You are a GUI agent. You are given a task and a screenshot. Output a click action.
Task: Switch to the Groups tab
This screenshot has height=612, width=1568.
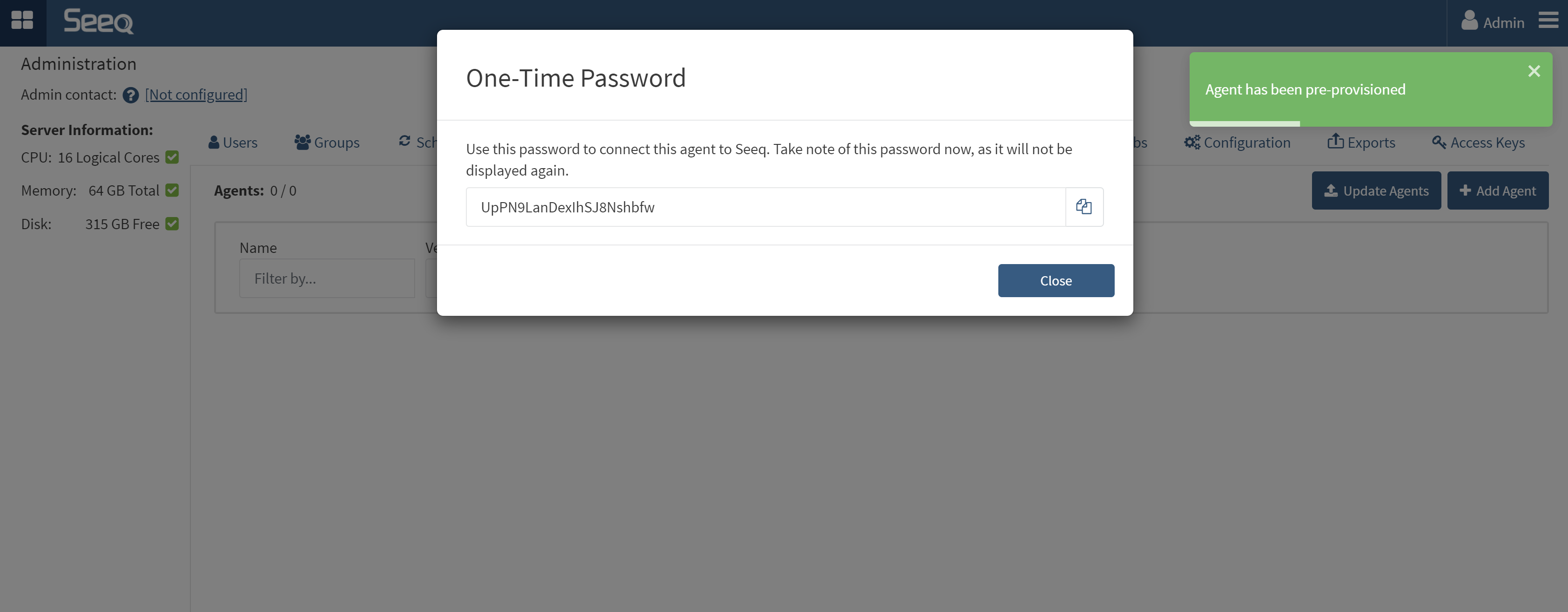[327, 143]
